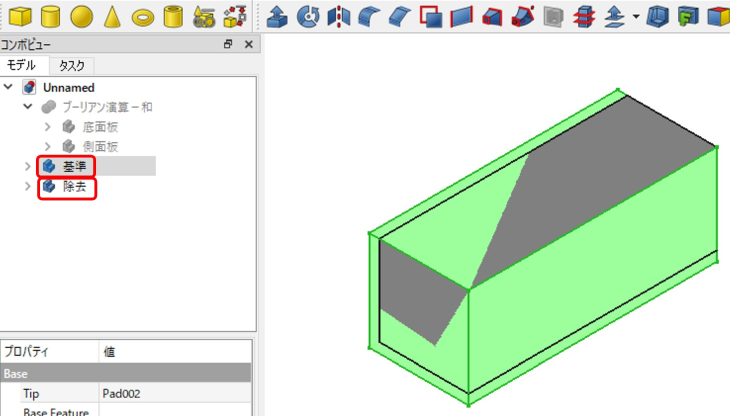This screenshot has width=730, height=416.
Task: Select the Chamfer tool
Action: [400, 17]
